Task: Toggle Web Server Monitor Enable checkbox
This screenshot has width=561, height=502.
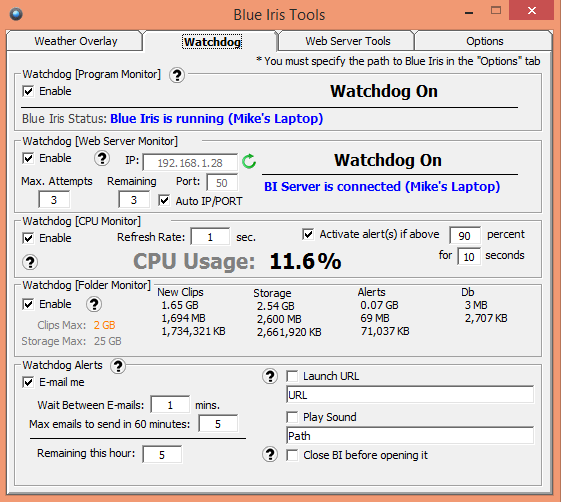Action: [x=28, y=158]
